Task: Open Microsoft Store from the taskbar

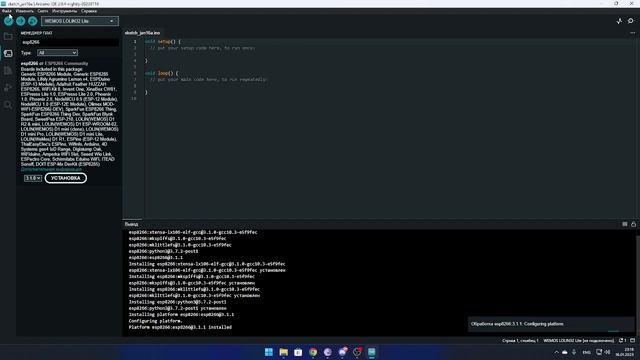Action: click(298, 352)
